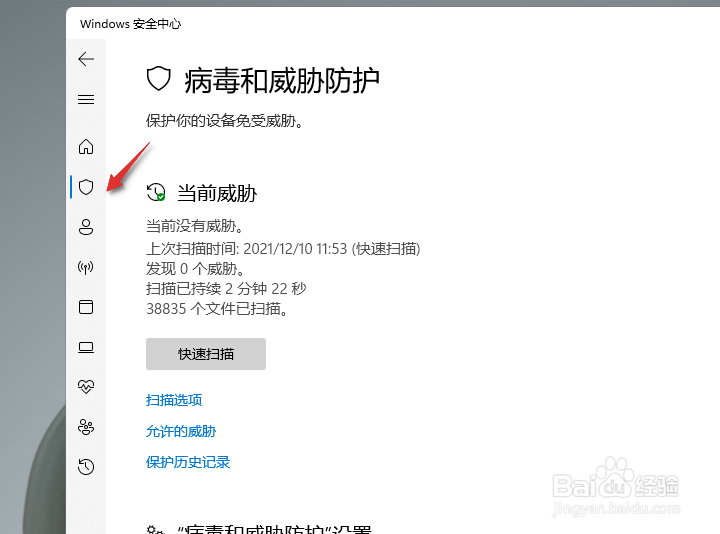The height and width of the screenshot is (534, 720).
Task: Click the 当前威胁 status clock icon
Action: [x=156, y=192]
